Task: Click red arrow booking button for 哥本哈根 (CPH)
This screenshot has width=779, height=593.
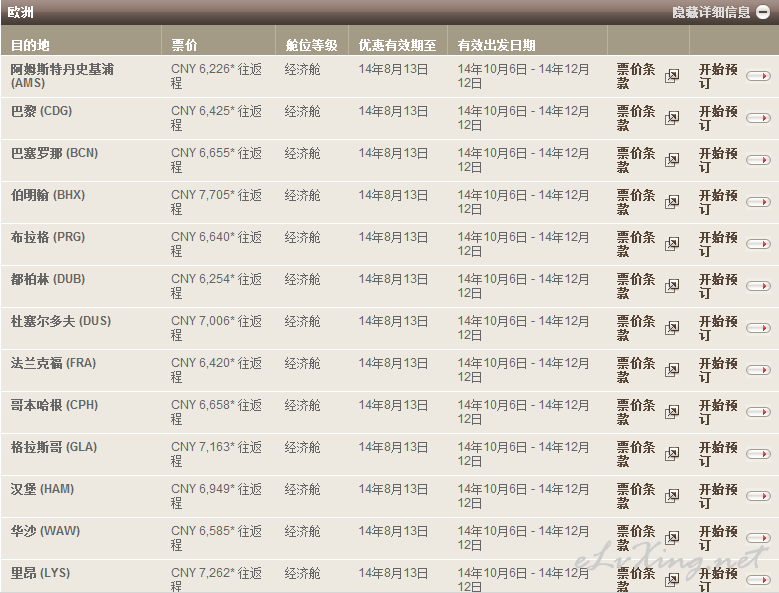Action: pos(758,412)
